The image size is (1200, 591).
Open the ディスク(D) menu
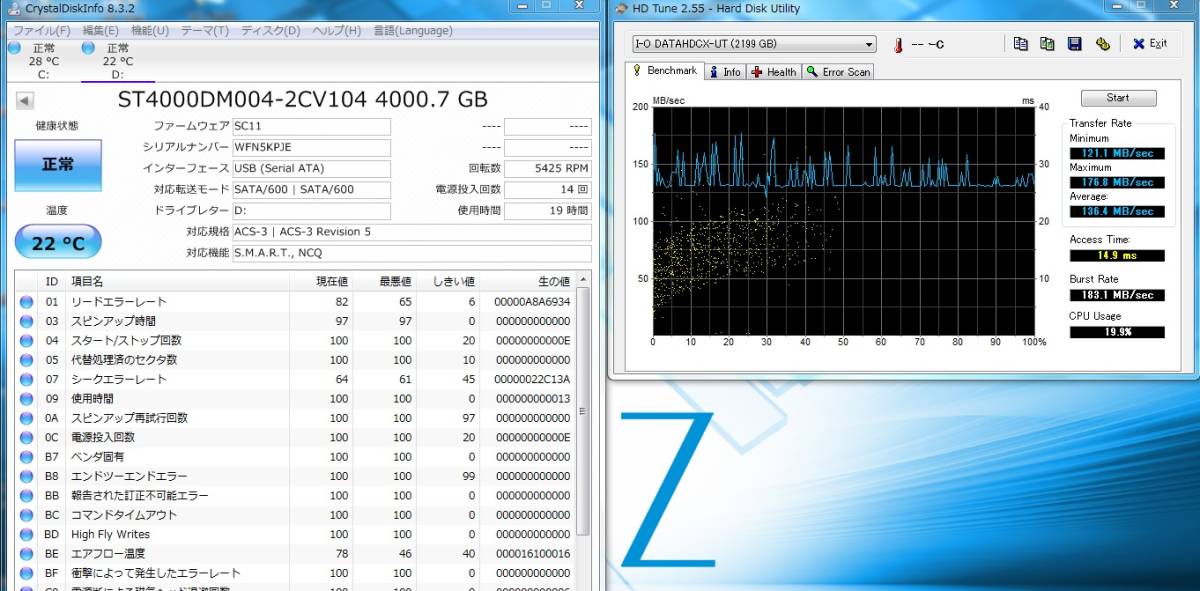(270, 30)
